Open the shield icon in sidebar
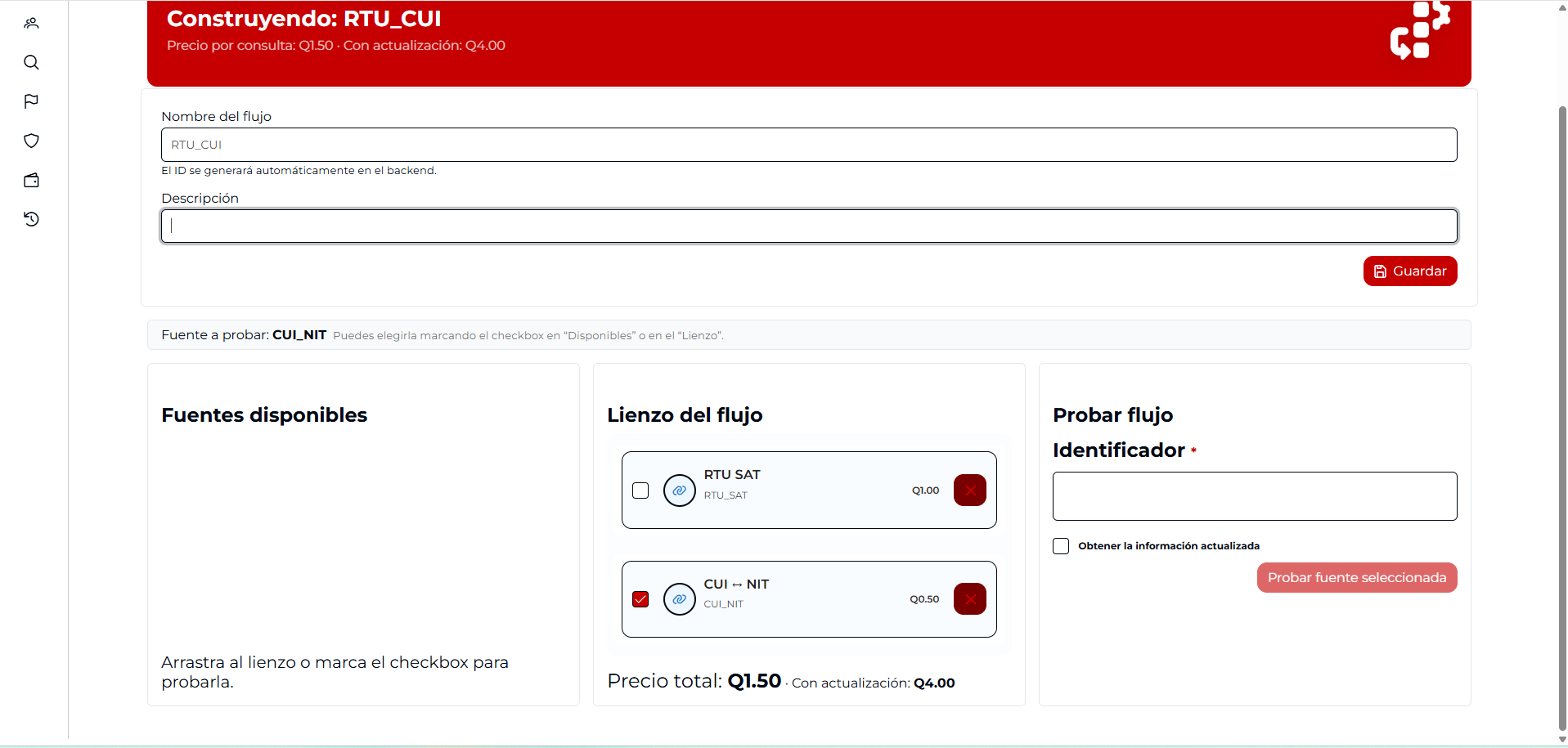This screenshot has width=1568, height=748. (31, 141)
